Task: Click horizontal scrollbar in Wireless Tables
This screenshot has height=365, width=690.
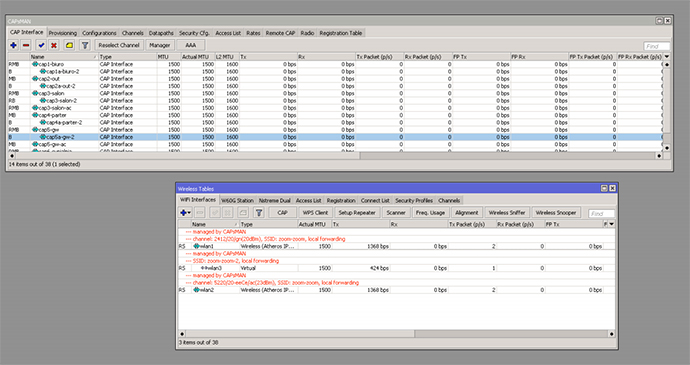Action: click(396, 334)
